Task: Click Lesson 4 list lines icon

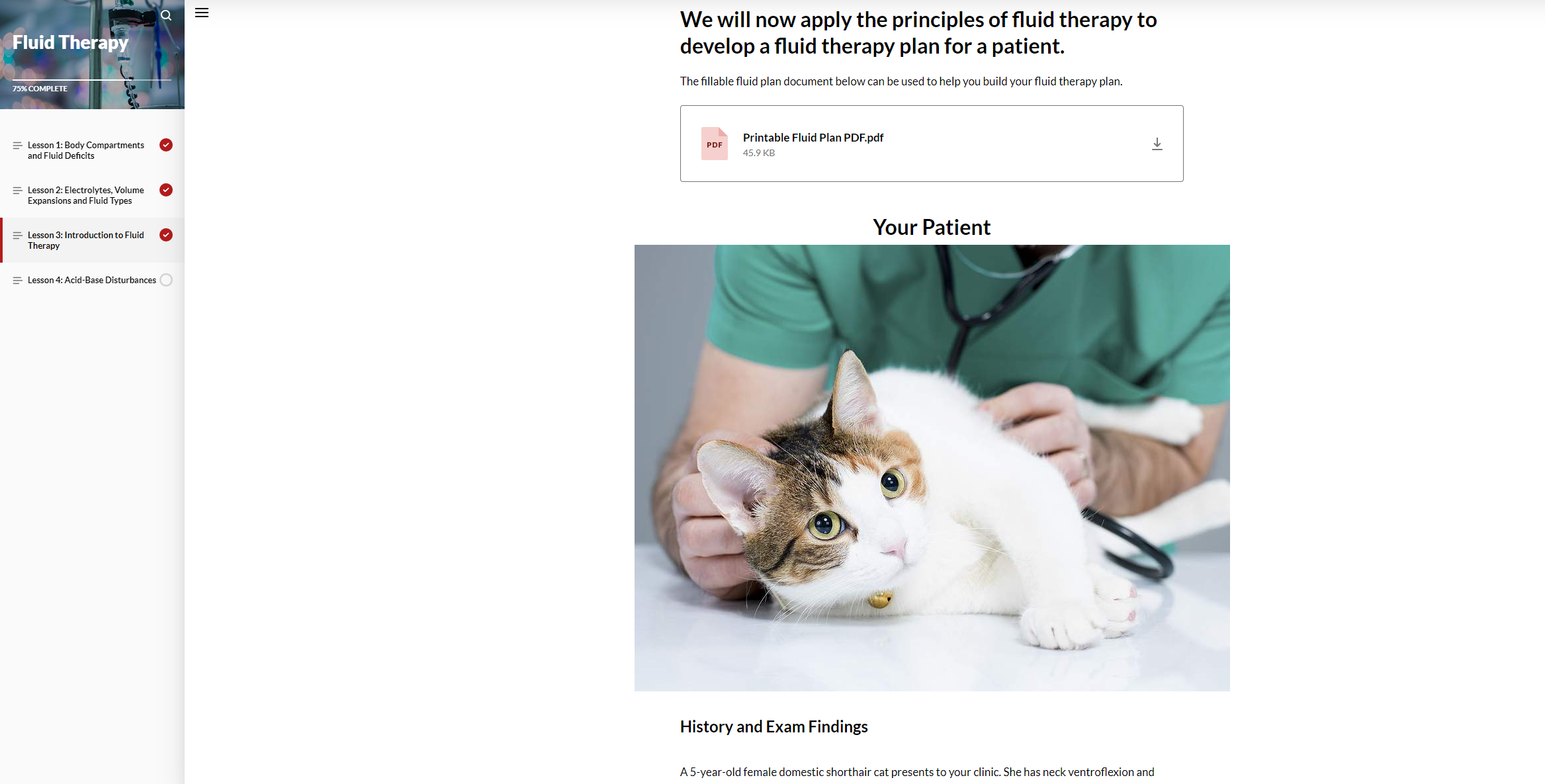Action: pos(18,281)
